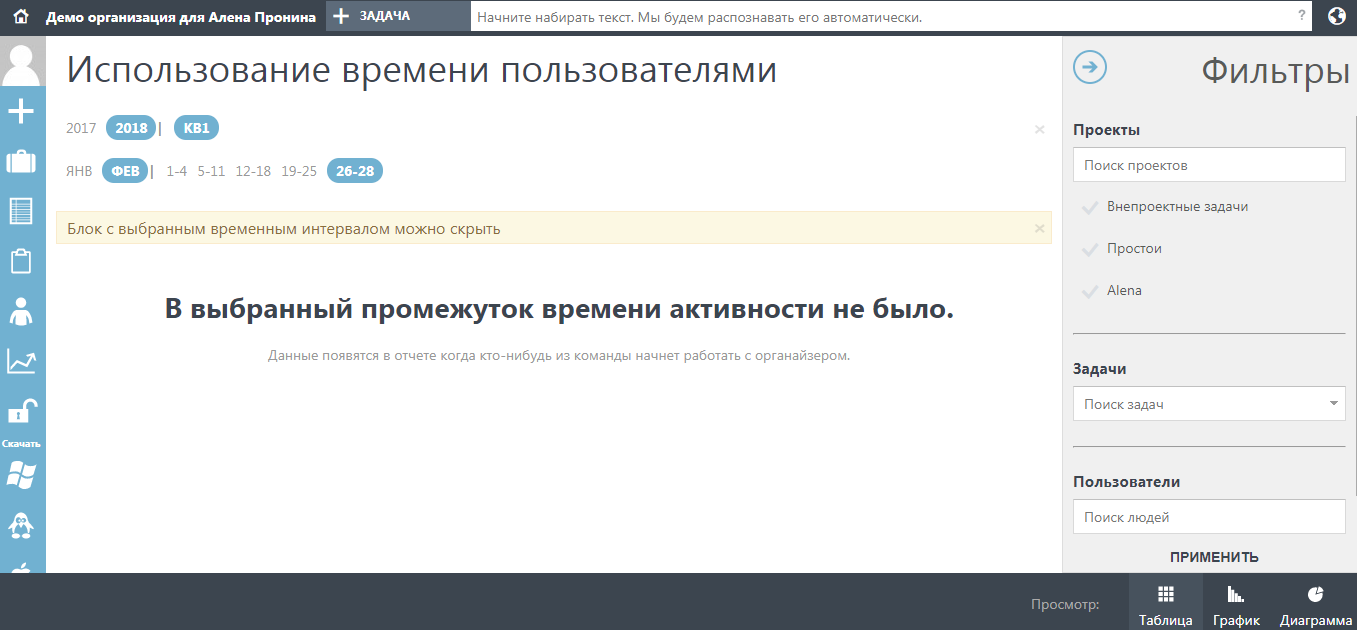Select days range 26-28
The height and width of the screenshot is (630, 1357).
coord(355,171)
